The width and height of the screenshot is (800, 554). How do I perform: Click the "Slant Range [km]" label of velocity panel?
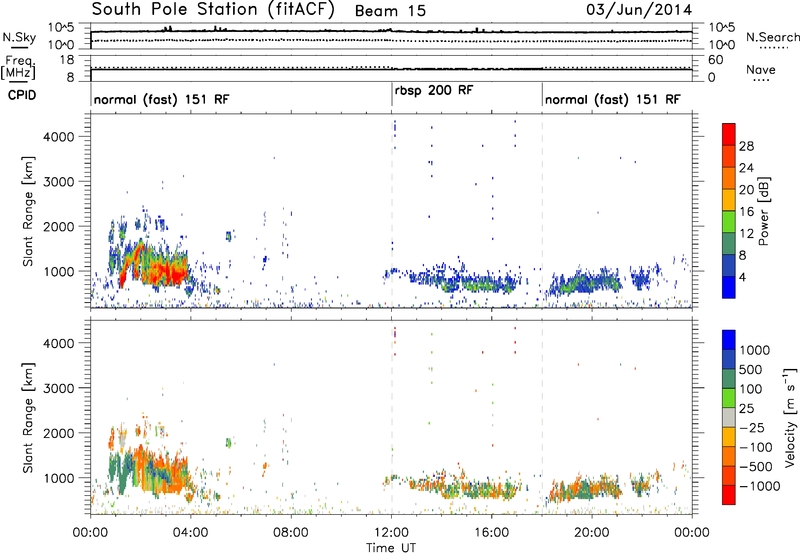[x=28, y=417]
